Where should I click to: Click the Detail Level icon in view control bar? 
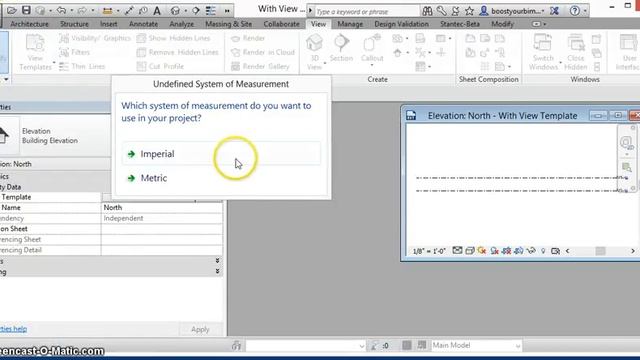pos(457,251)
